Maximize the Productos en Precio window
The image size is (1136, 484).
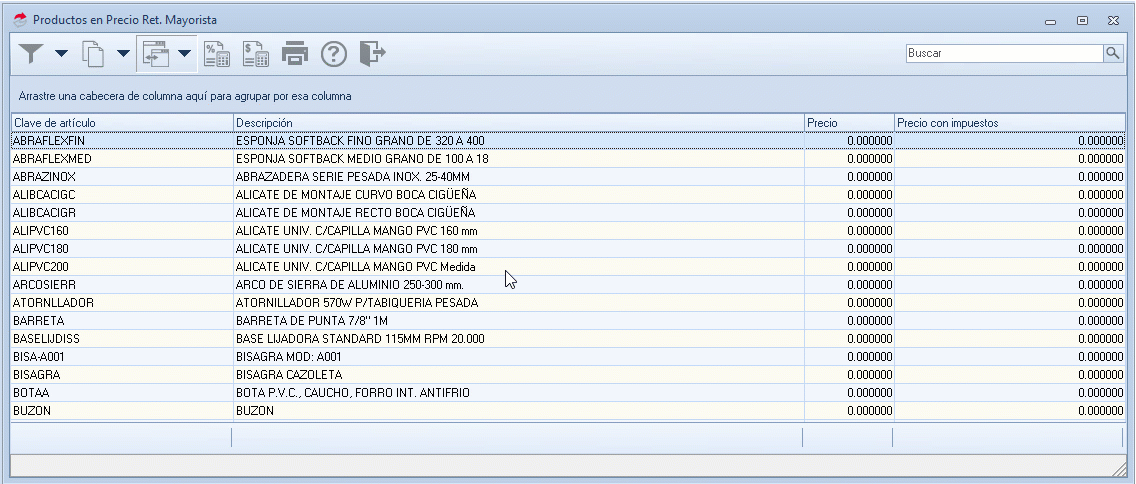click(x=1082, y=20)
